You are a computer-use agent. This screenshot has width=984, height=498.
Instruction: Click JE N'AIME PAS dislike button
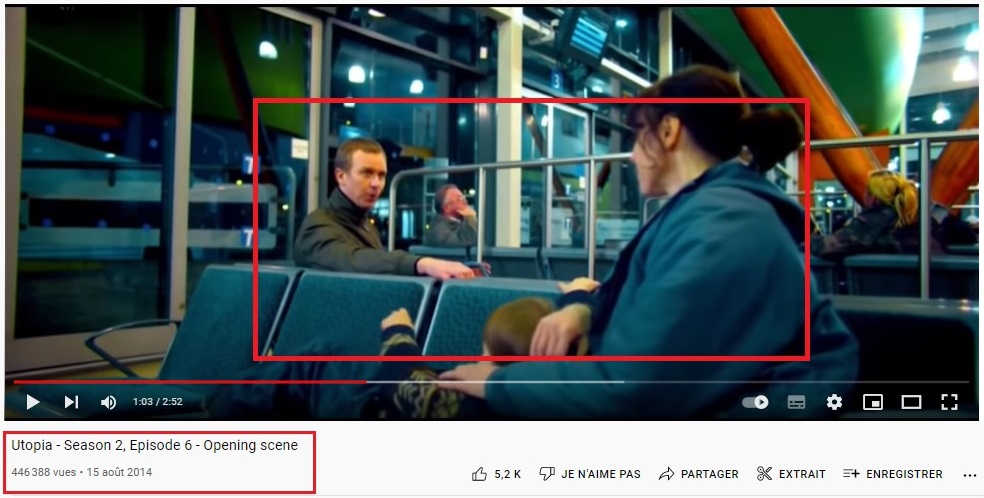(x=590, y=474)
